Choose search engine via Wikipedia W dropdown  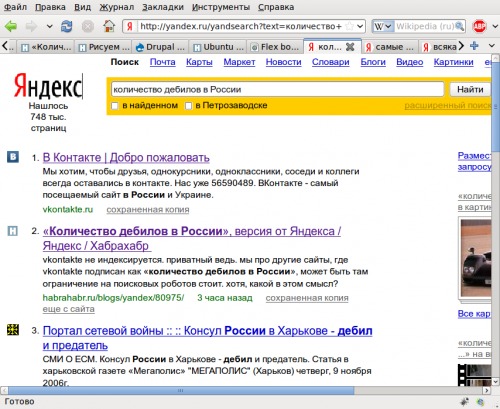coord(383,26)
